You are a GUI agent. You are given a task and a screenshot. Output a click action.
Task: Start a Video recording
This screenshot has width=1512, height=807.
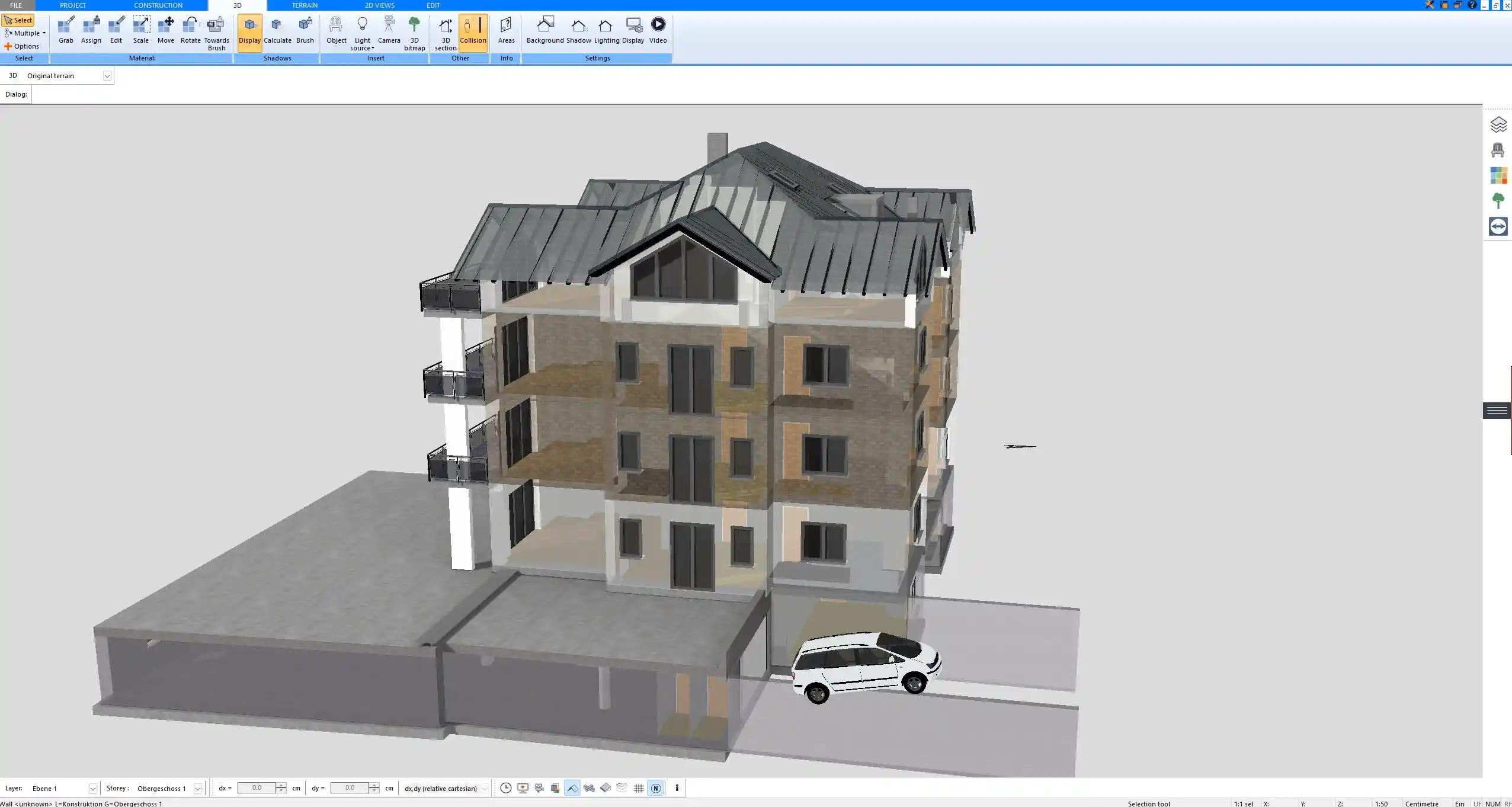point(658,30)
